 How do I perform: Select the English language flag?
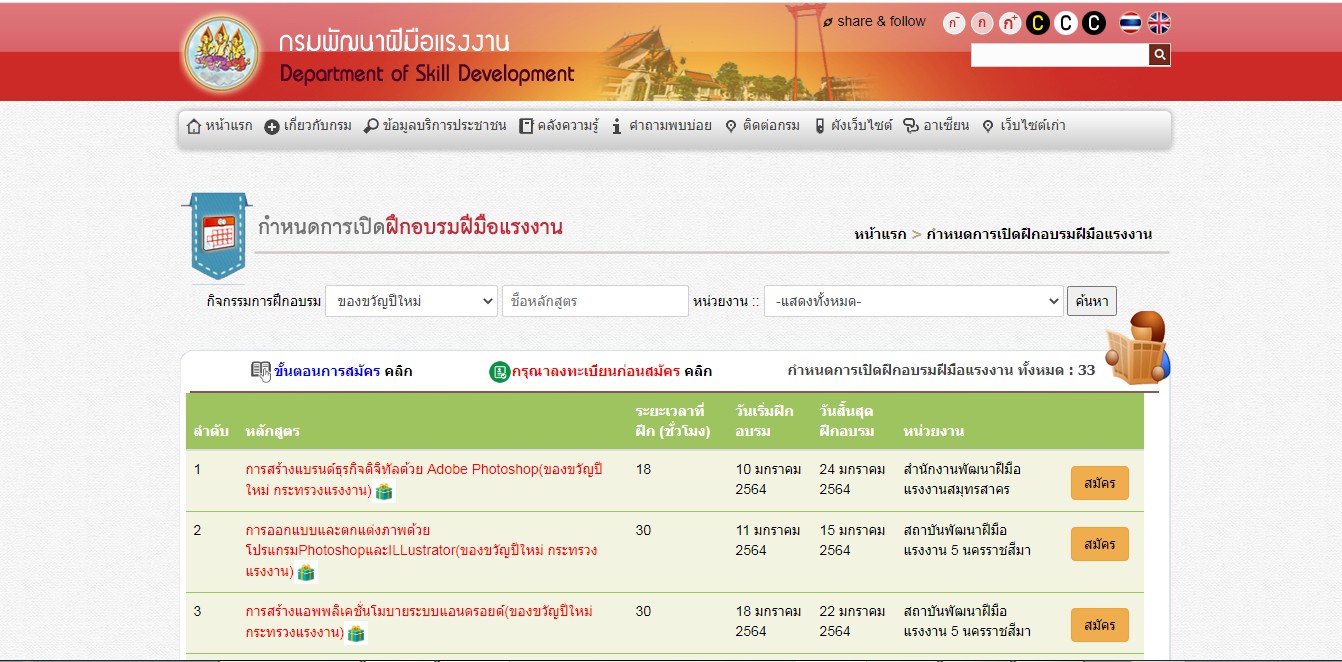click(x=1159, y=23)
